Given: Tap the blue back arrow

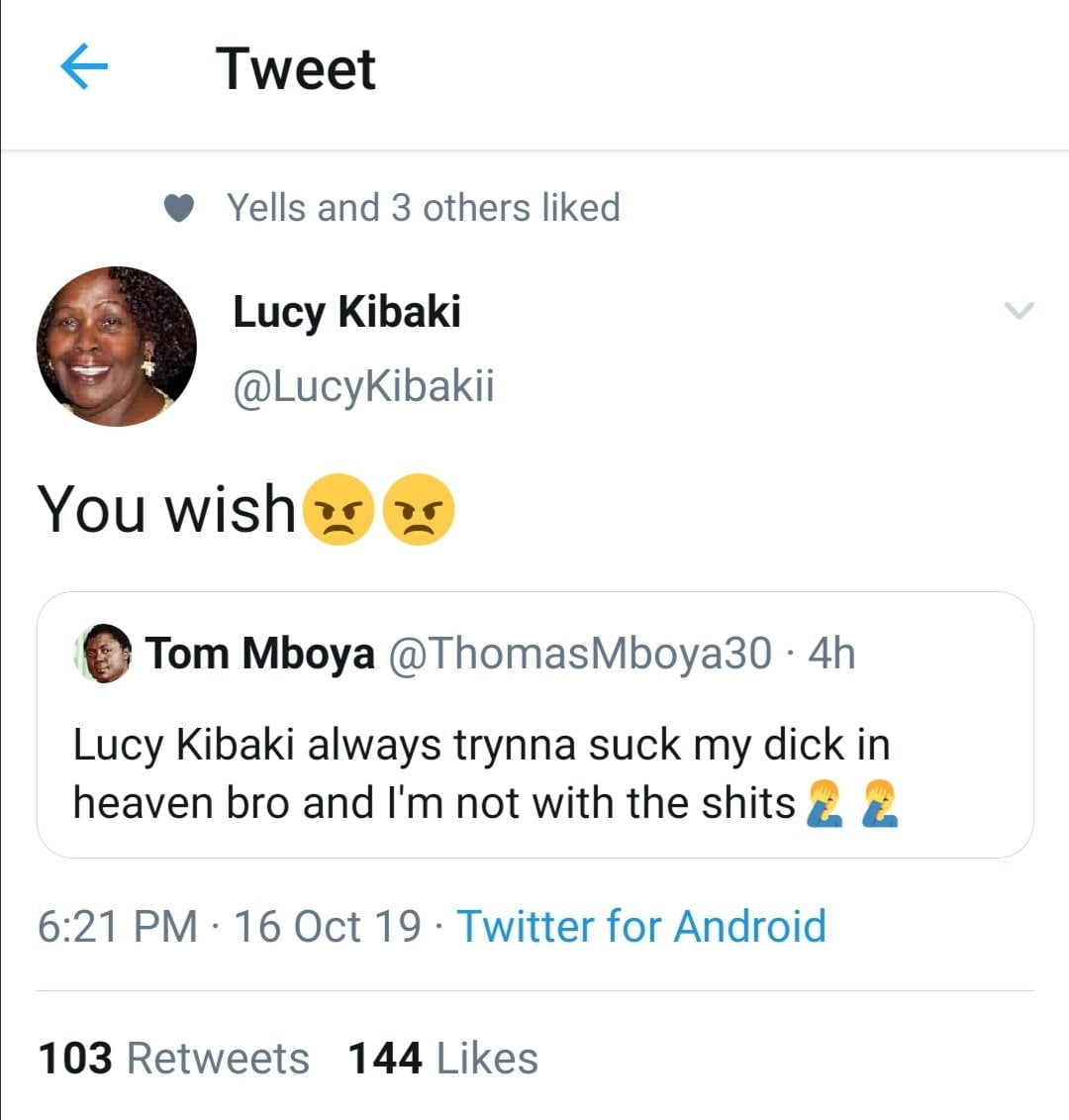Looking at the screenshot, I should [84, 67].
